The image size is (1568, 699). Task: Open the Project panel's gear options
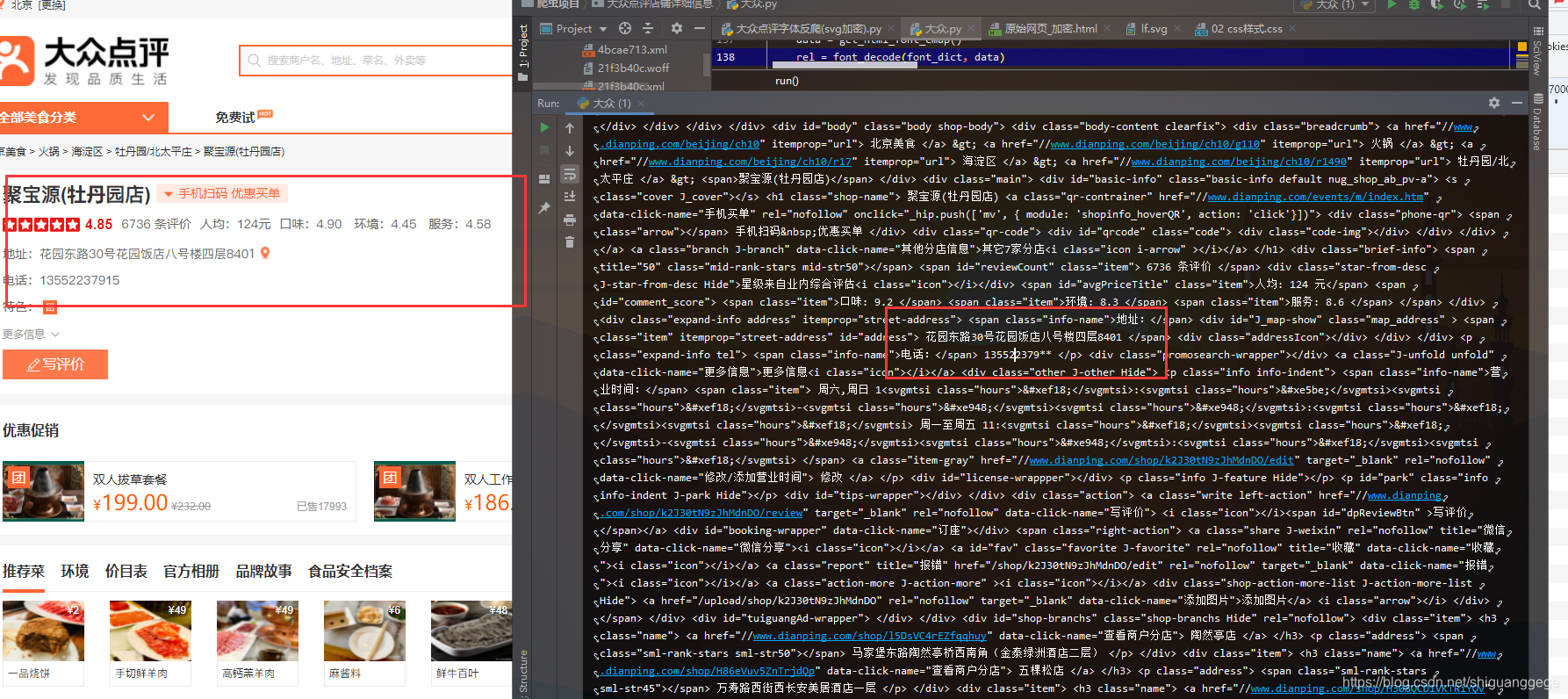point(676,28)
